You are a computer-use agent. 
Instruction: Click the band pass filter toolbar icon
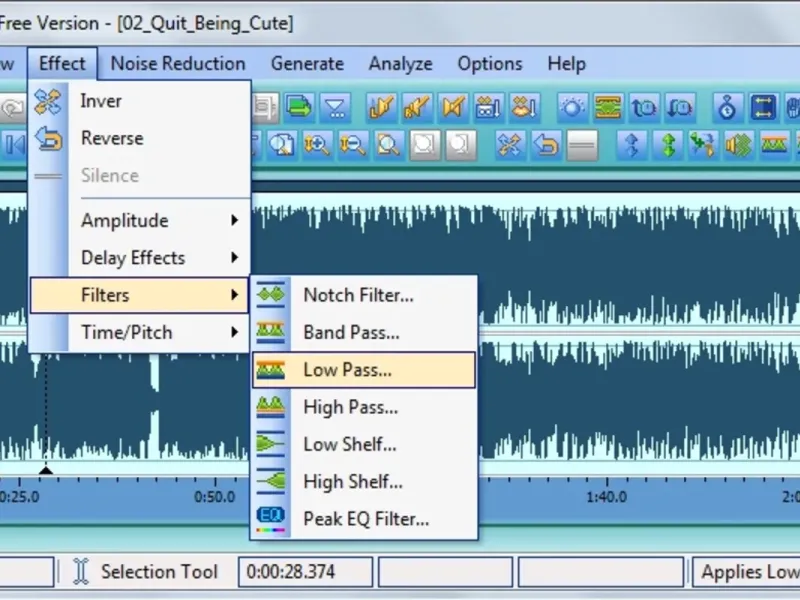pos(774,145)
